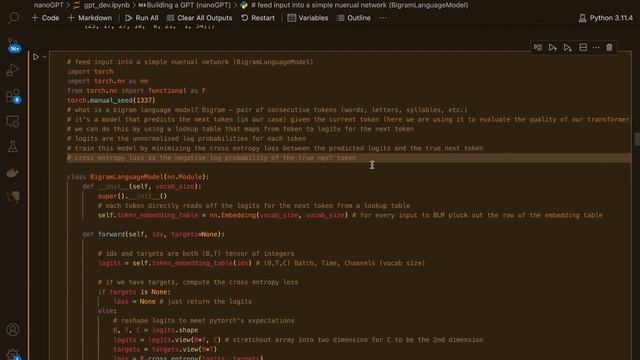Open notebook toolbar overflow ellipsis
The height and width of the screenshot is (360, 640).
382,18
